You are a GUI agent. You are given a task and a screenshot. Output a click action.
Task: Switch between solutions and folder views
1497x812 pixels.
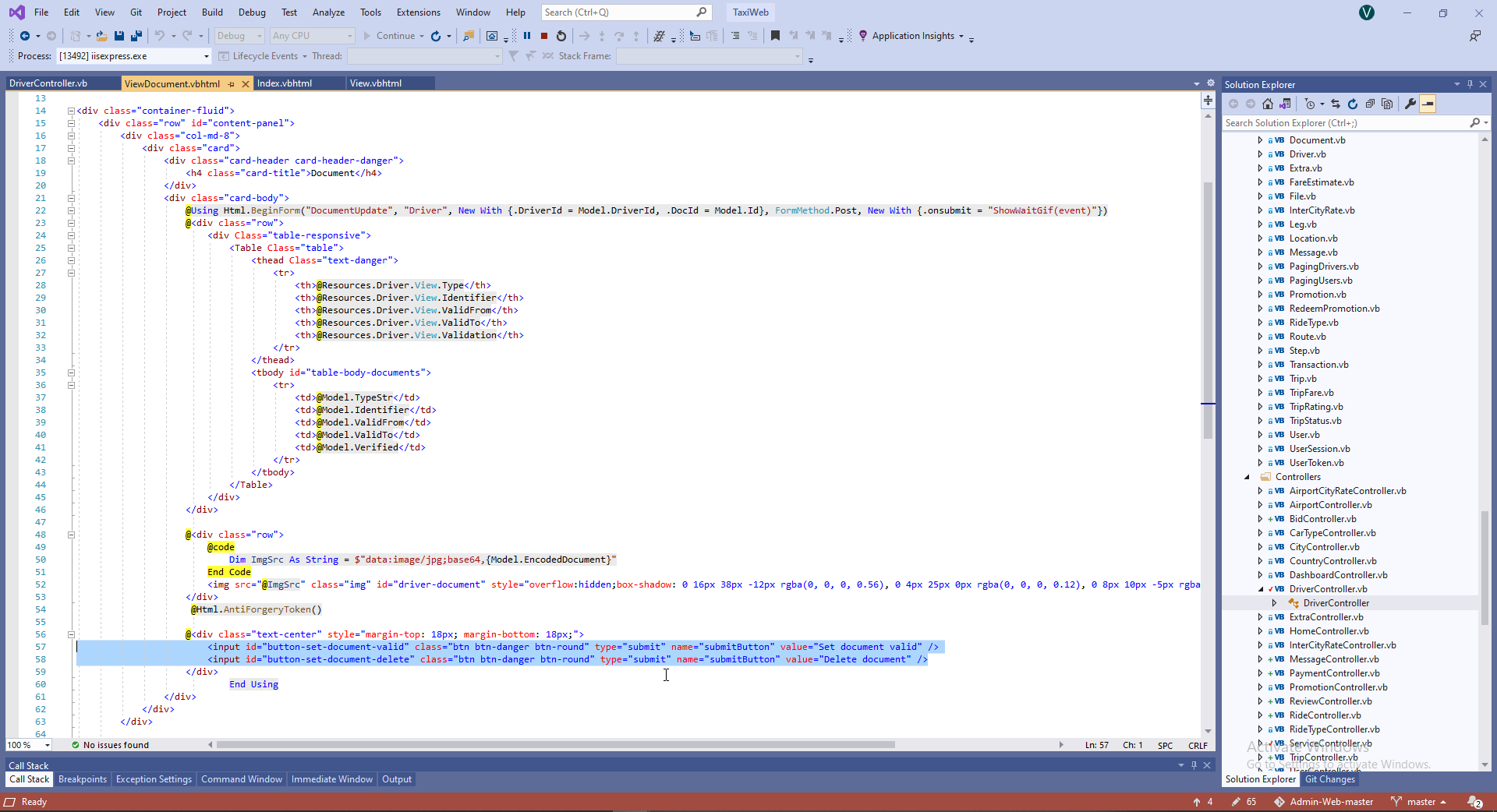[x=1286, y=104]
